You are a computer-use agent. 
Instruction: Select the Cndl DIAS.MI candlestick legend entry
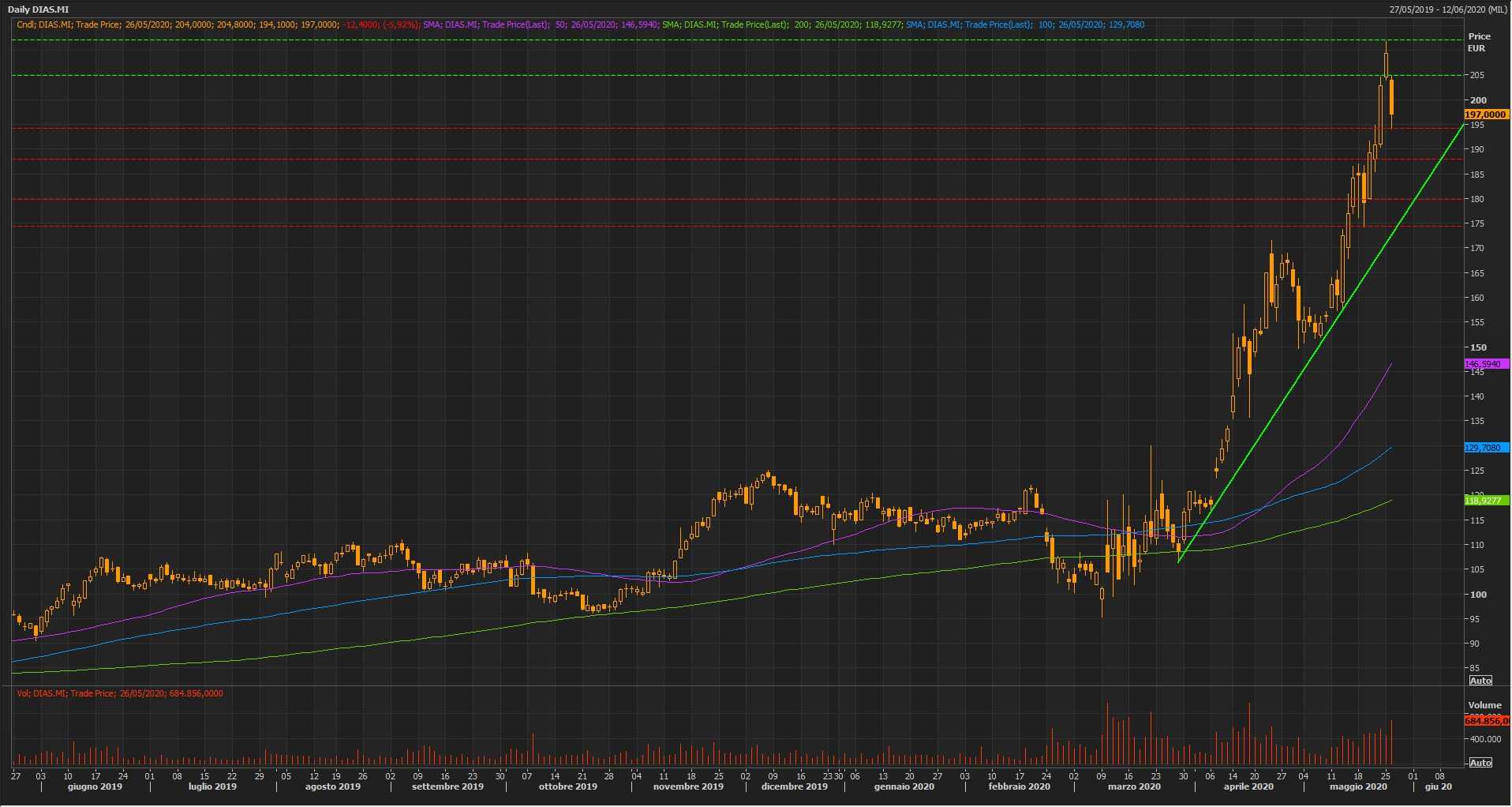217,24
